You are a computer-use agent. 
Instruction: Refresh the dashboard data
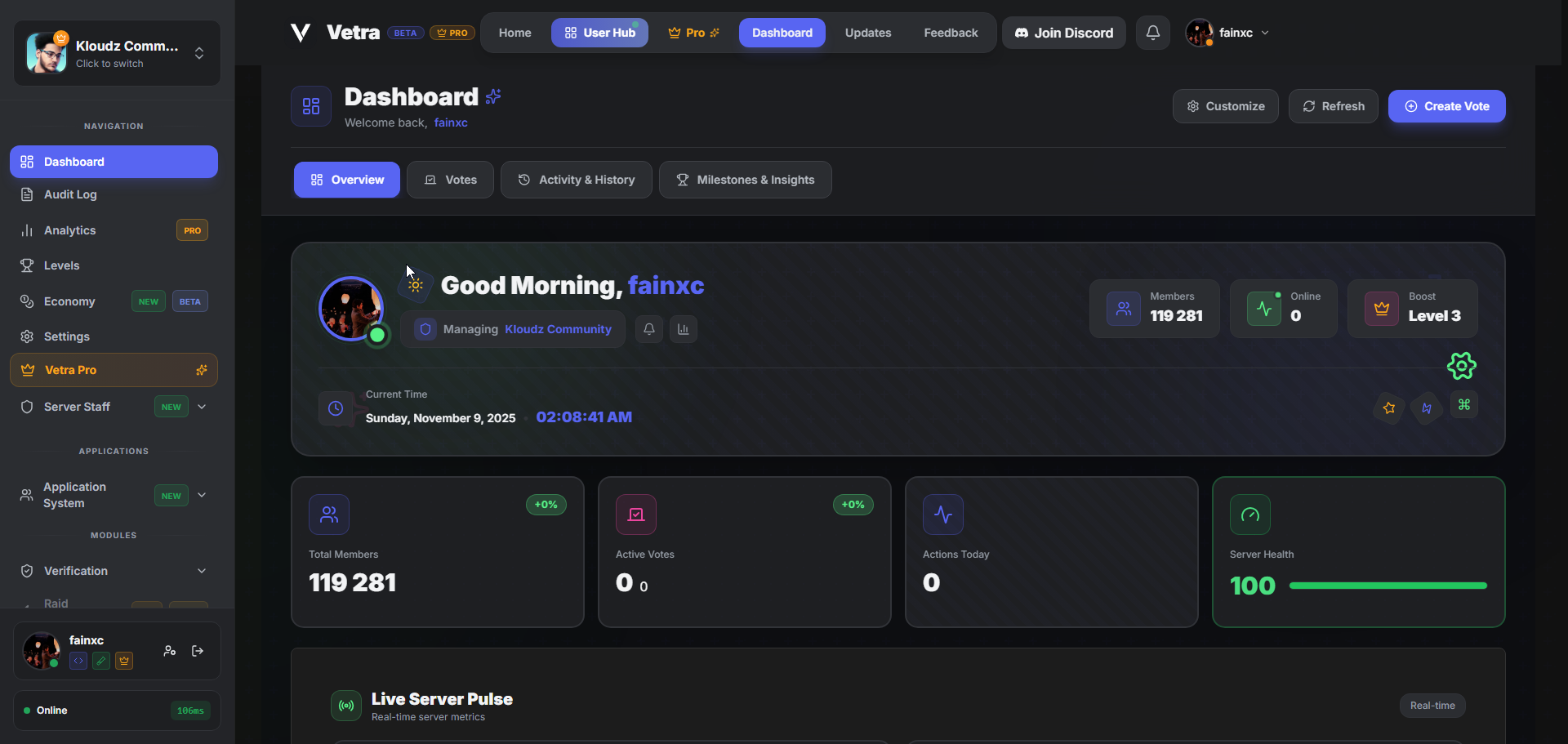coord(1333,106)
